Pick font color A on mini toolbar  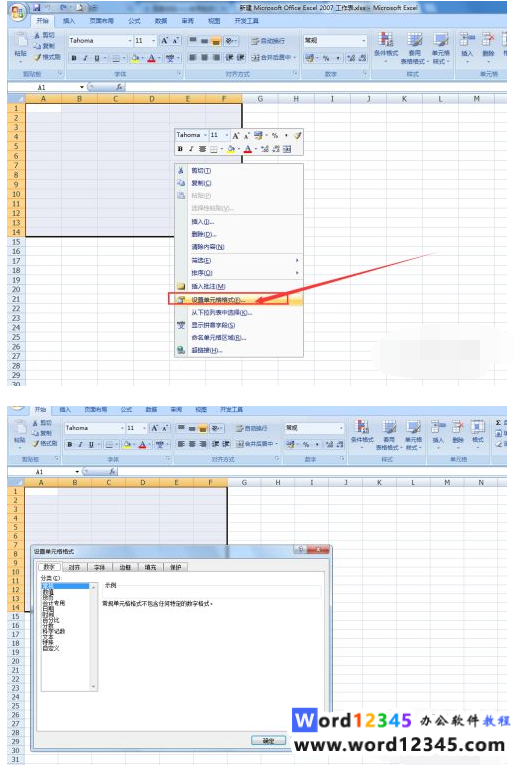tap(248, 149)
